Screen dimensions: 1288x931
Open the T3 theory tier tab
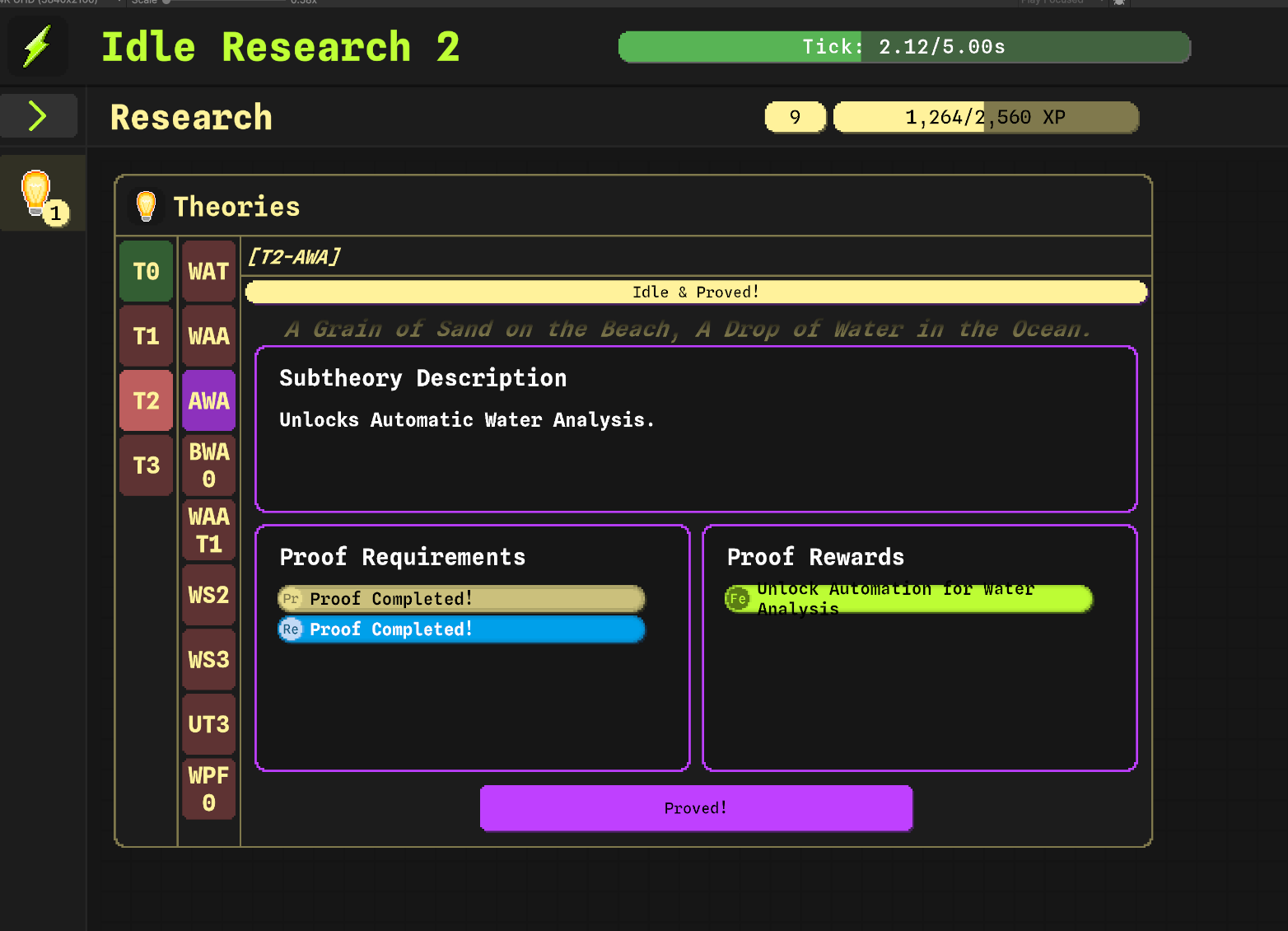click(147, 465)
